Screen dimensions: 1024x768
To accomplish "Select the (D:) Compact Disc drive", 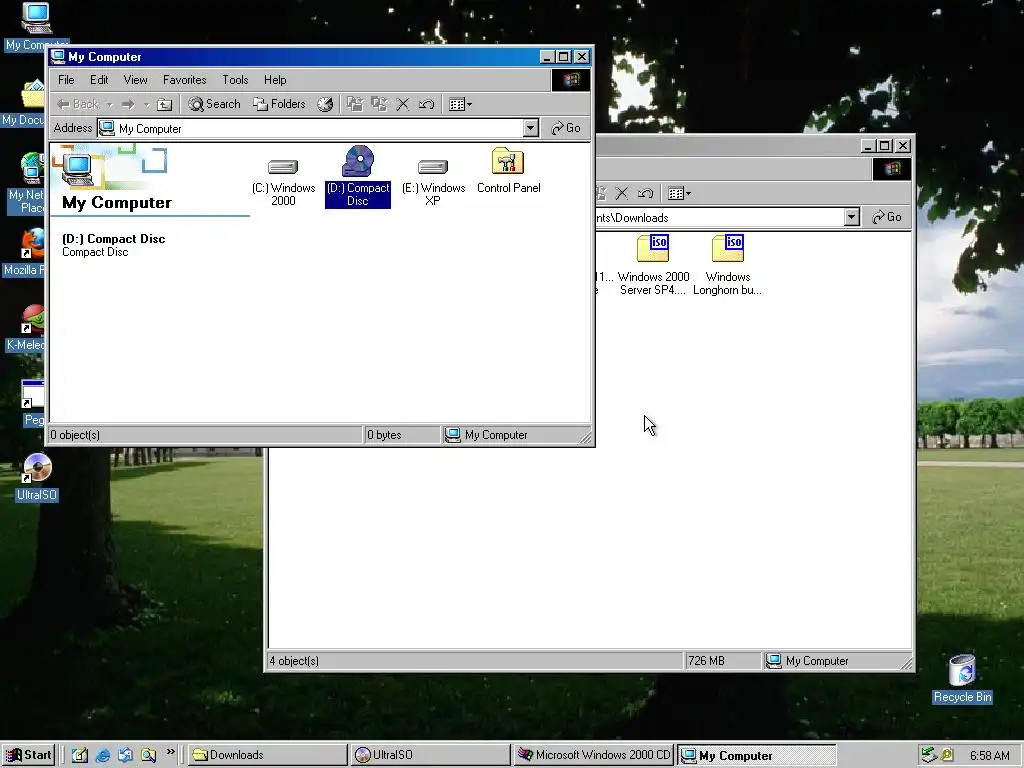I will [x=358, y=176].
